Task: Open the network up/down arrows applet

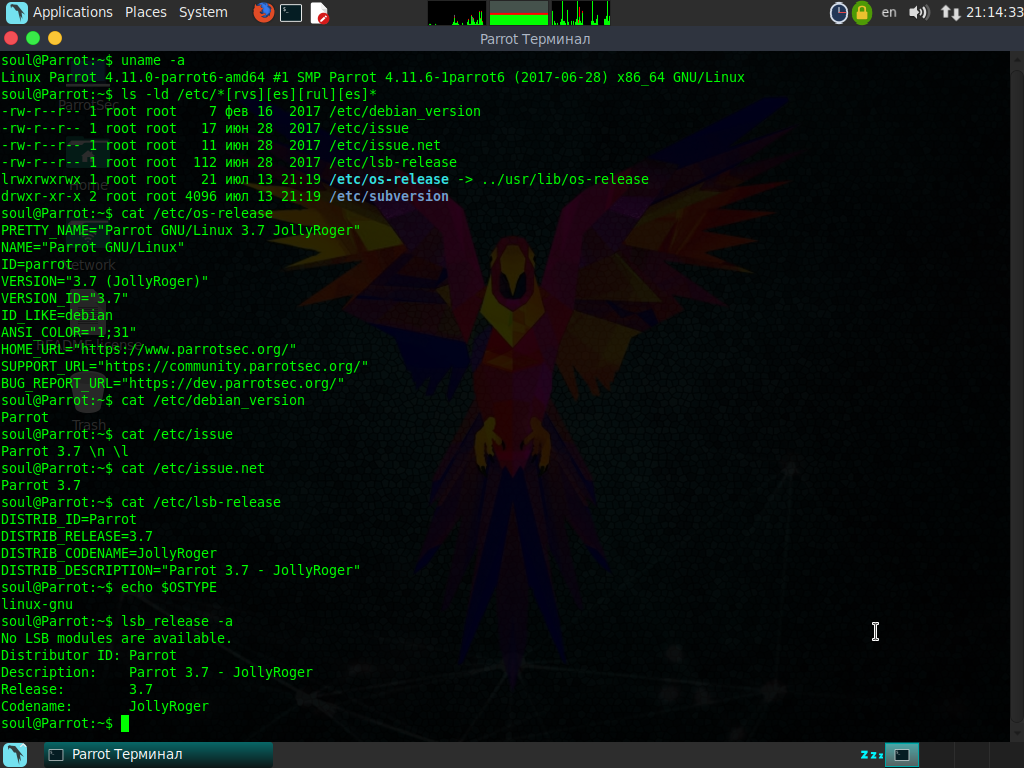Action: click(x=950, y=12)
